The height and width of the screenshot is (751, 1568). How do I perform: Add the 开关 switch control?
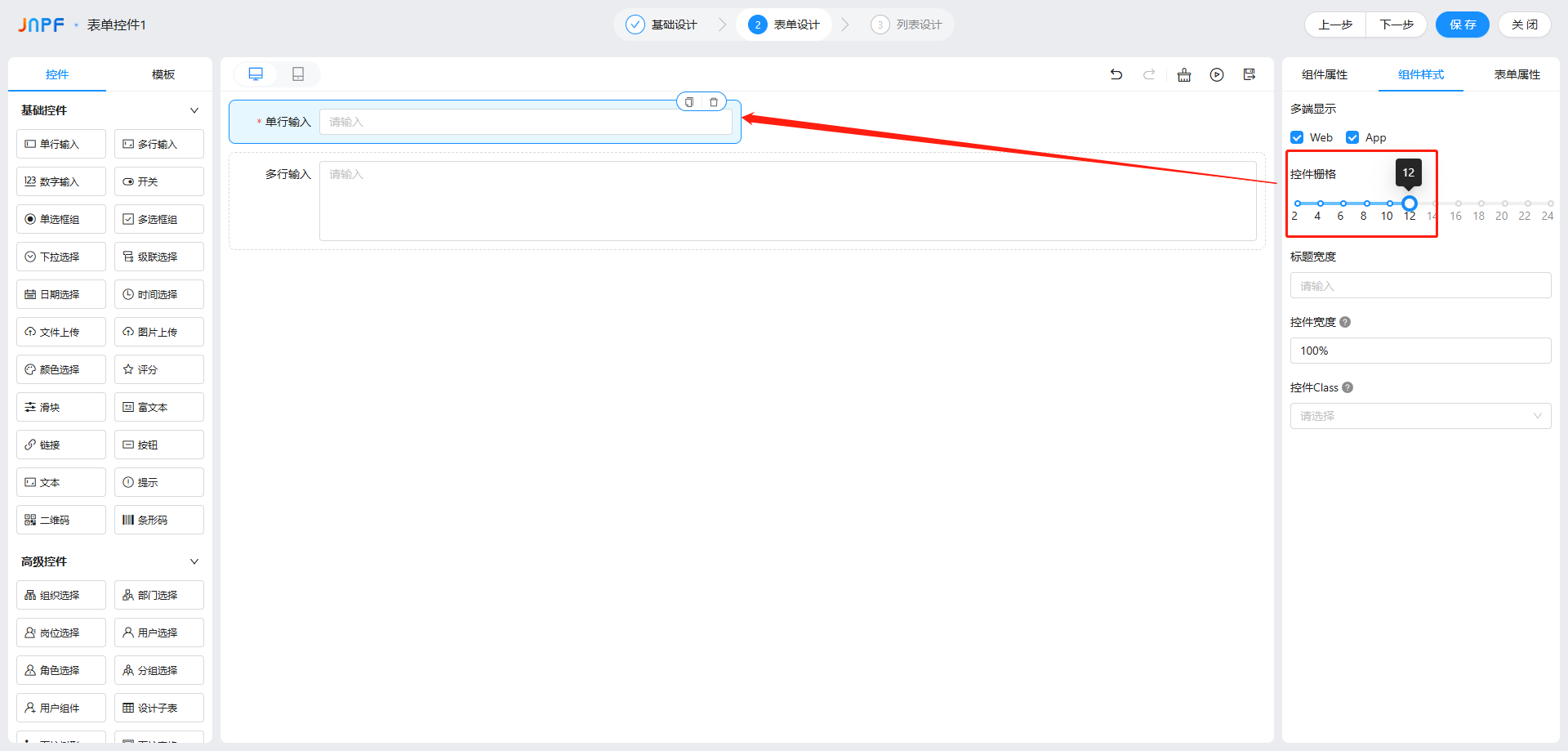click(x=159, y=181)
